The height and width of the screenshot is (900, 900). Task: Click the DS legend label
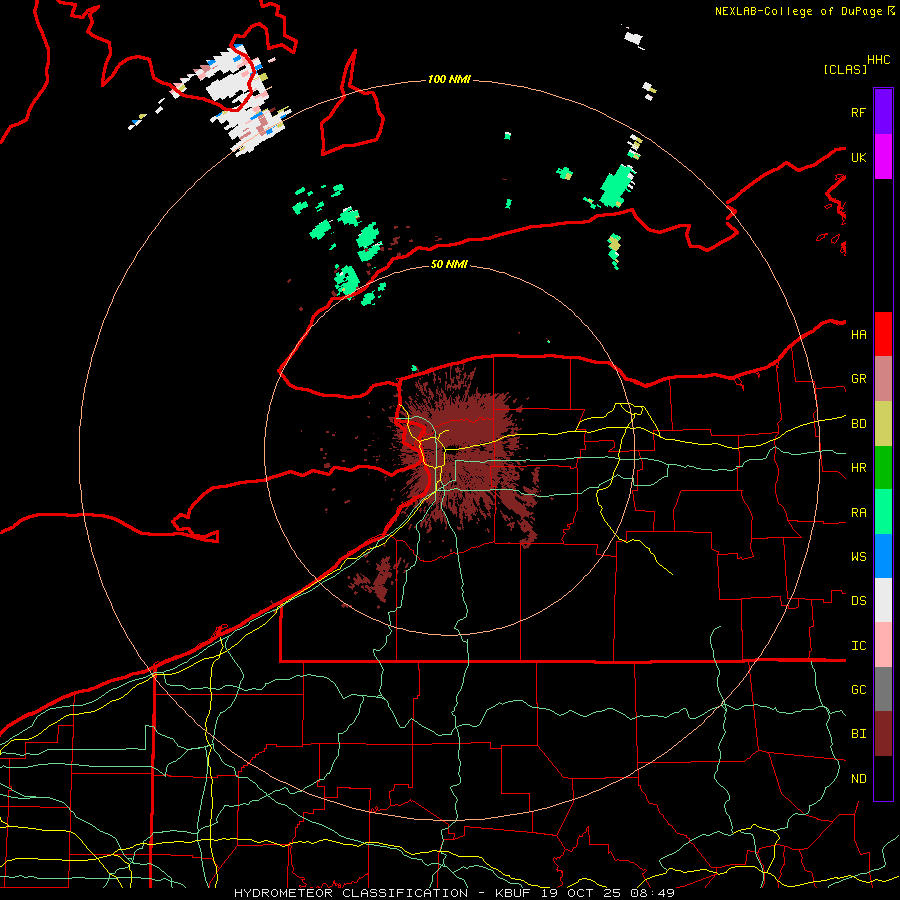click(858, 600)
